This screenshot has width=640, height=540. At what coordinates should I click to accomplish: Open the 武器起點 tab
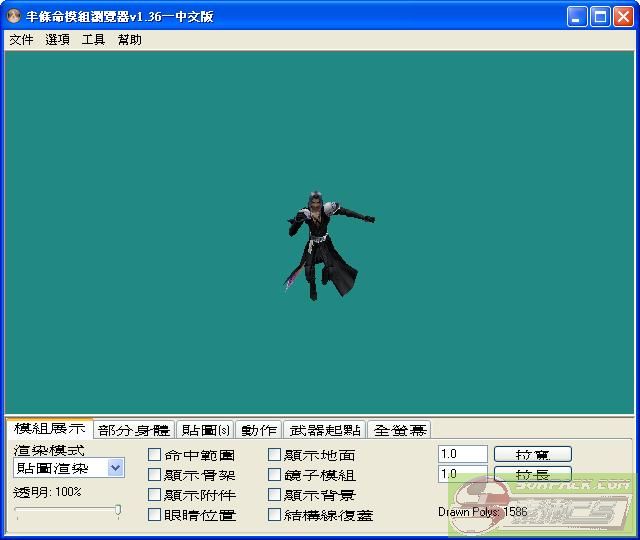pos(324,430)
